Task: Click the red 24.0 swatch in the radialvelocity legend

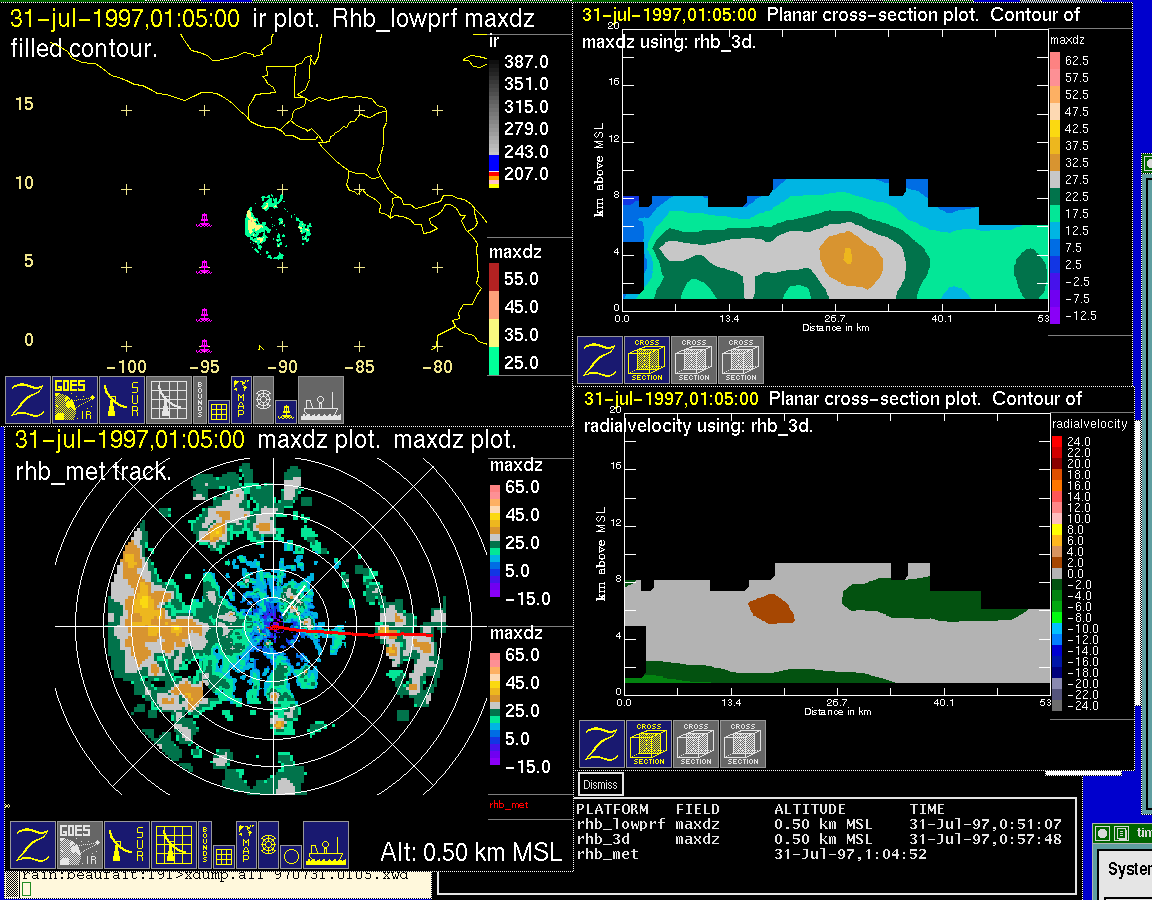Action: point(1058,441)
